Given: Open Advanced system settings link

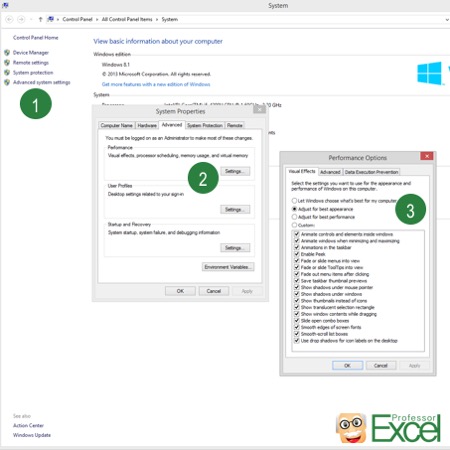Looking at the screenshot, I should (41, 82).
